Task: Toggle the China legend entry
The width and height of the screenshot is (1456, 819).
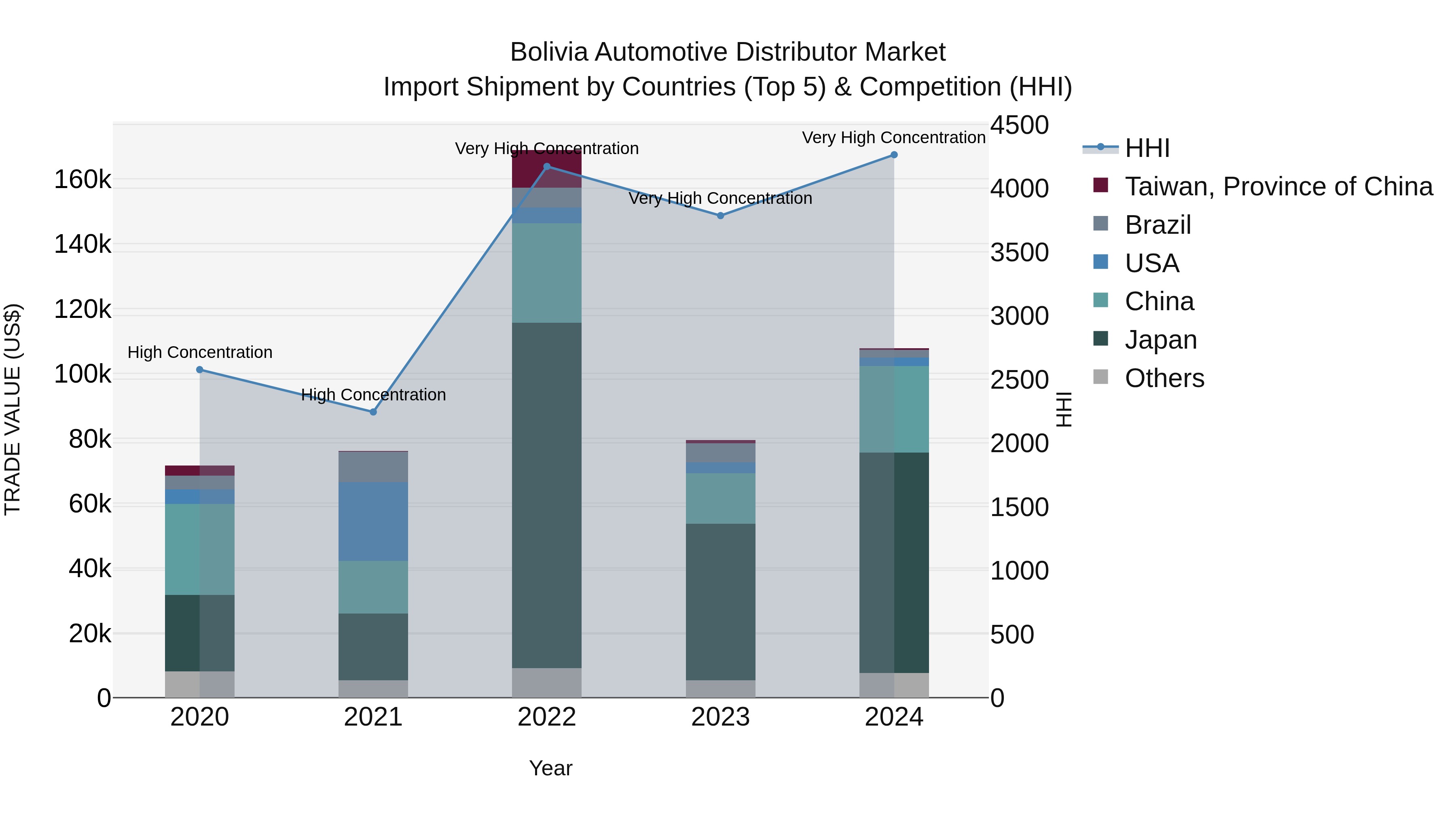Action: coord(1143,301)
